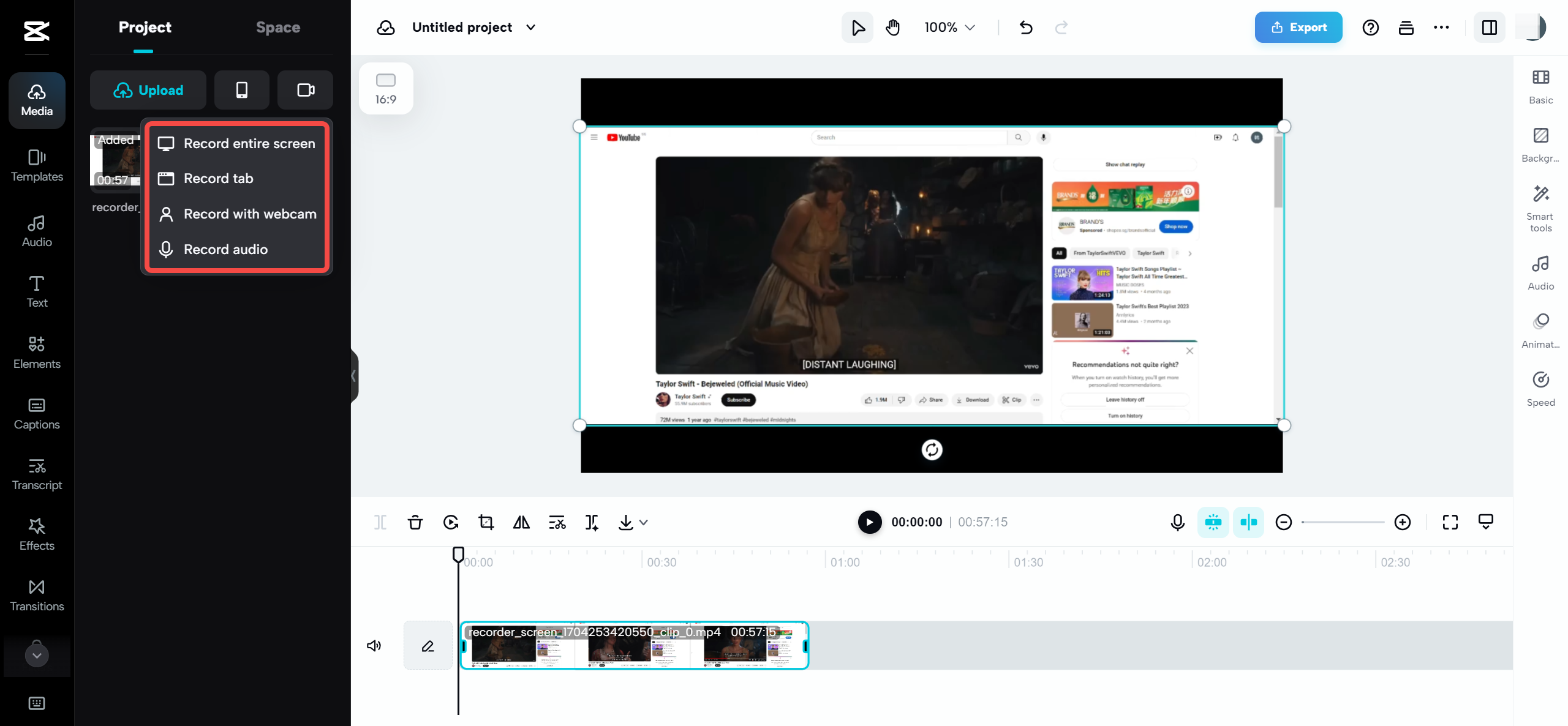Click the Export button
This screenshot has width=1568, height=726.
1298,27
